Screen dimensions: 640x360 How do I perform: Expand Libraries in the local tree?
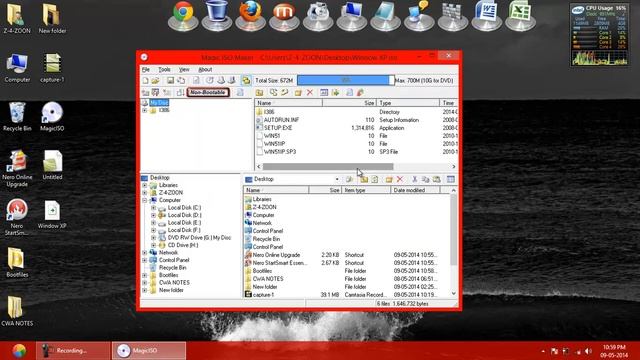[144, 185]
